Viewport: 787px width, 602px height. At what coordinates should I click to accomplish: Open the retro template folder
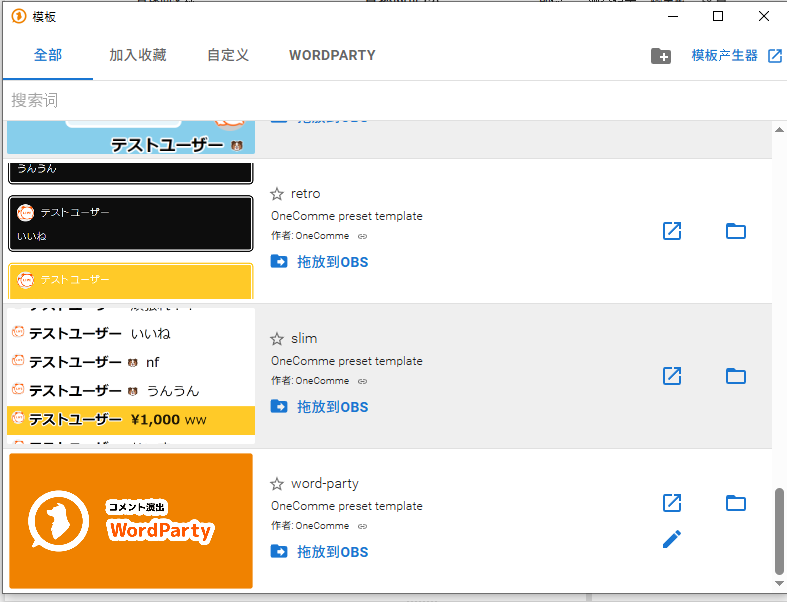[736, 231]
